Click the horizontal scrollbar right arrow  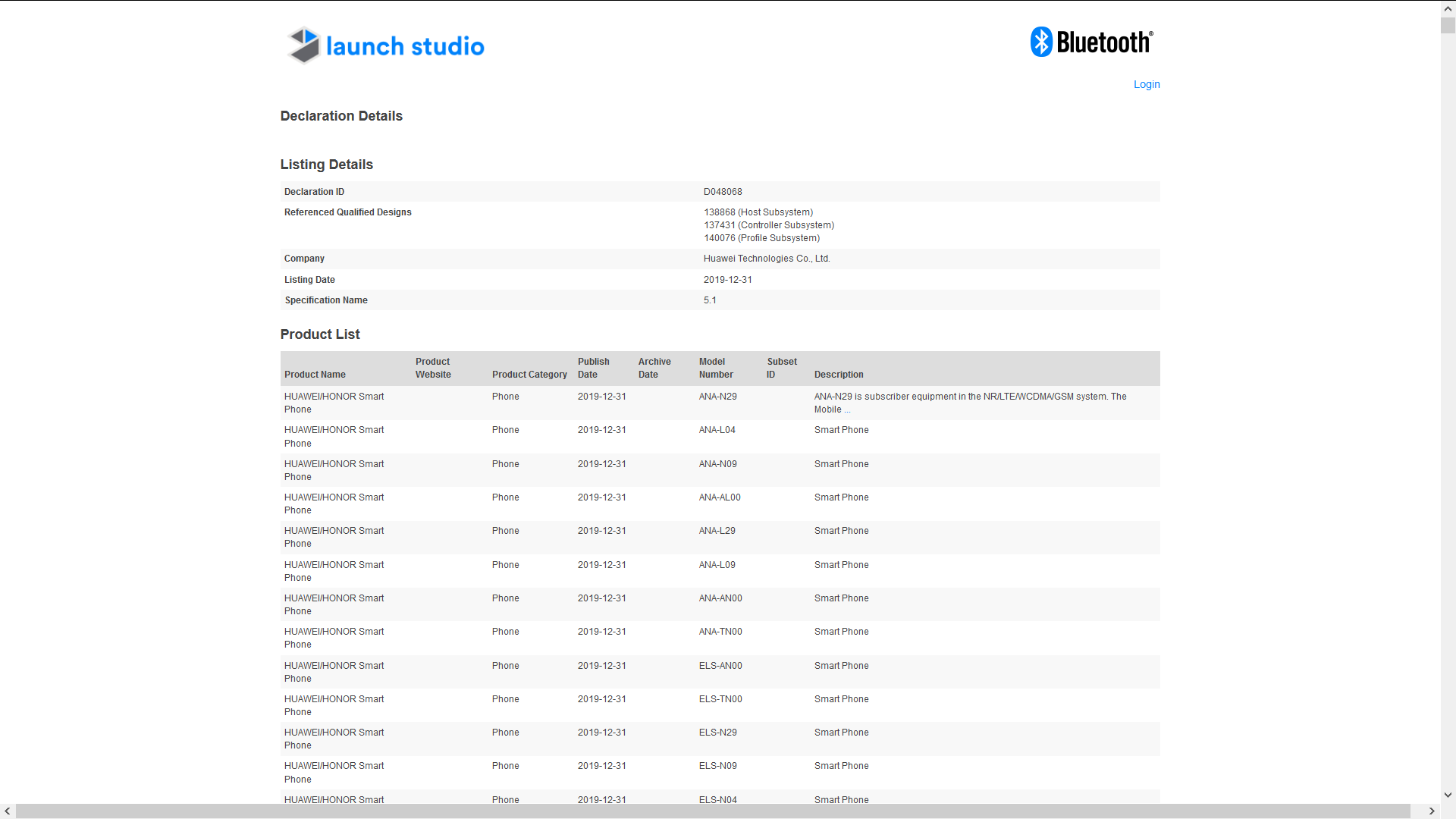click(1432, 811)
